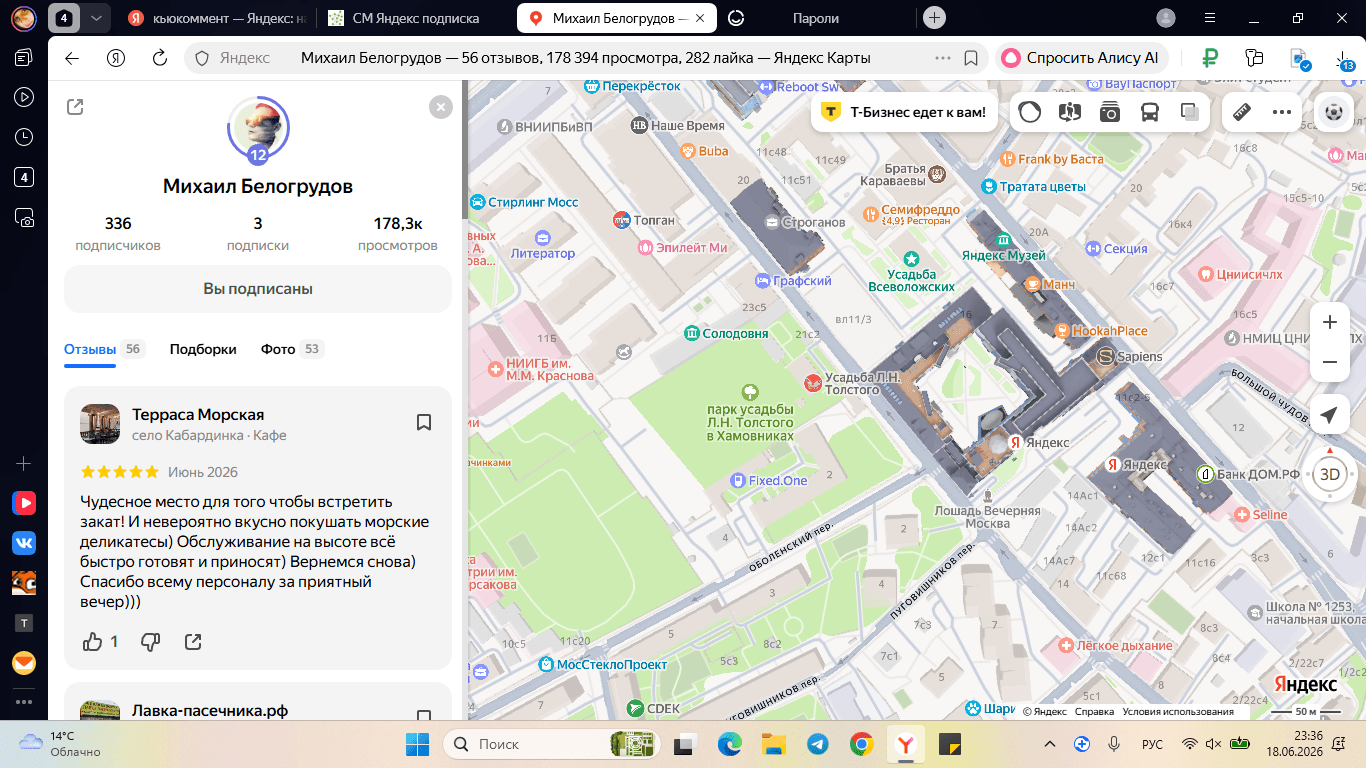The width and height of the screenshot is (1366, 768).
Task: Share the profile with the export icon
Action: point(75,107)
